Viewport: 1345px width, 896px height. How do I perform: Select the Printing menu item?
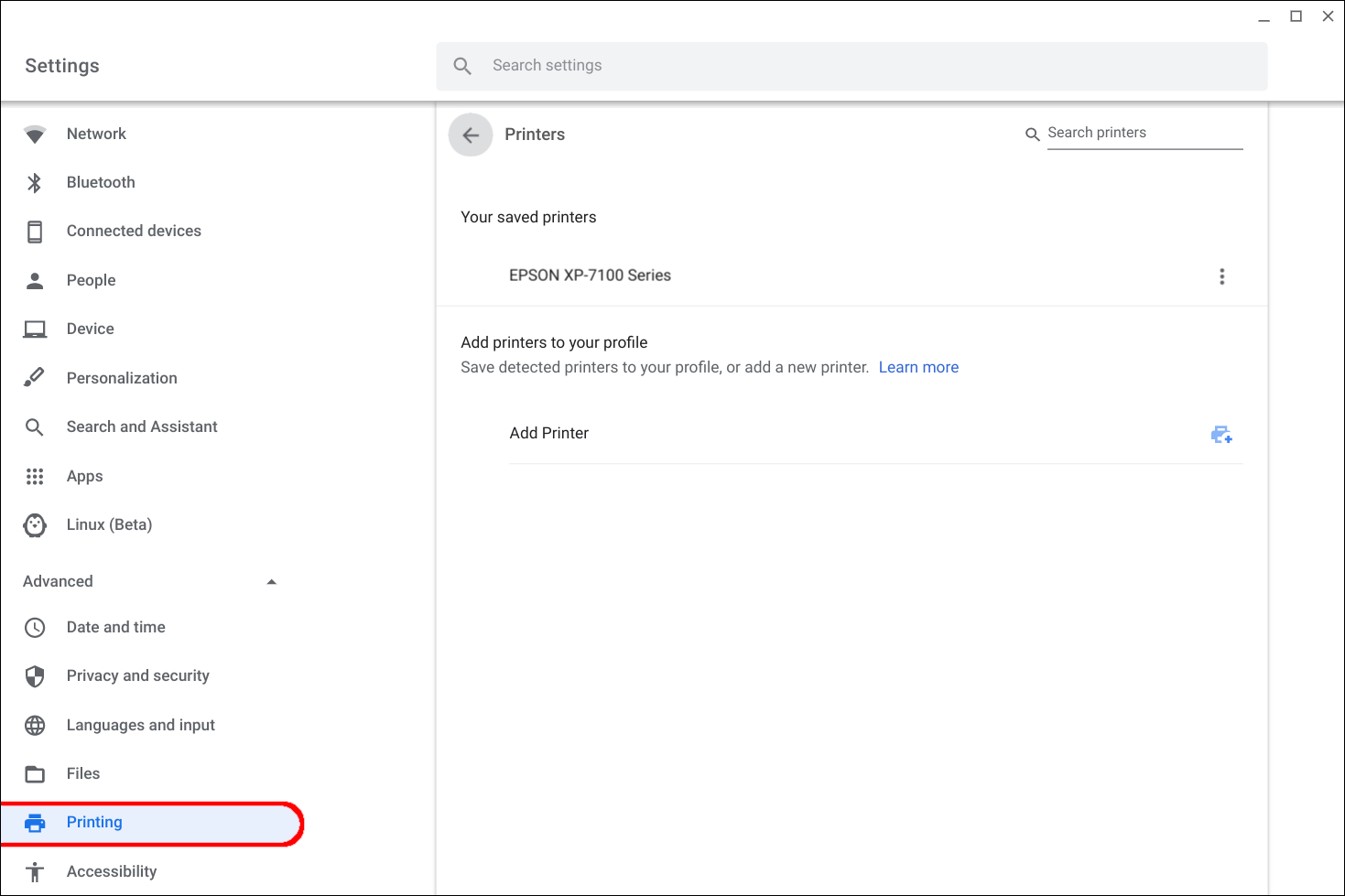pyautogui.click(x=152, y=823)
